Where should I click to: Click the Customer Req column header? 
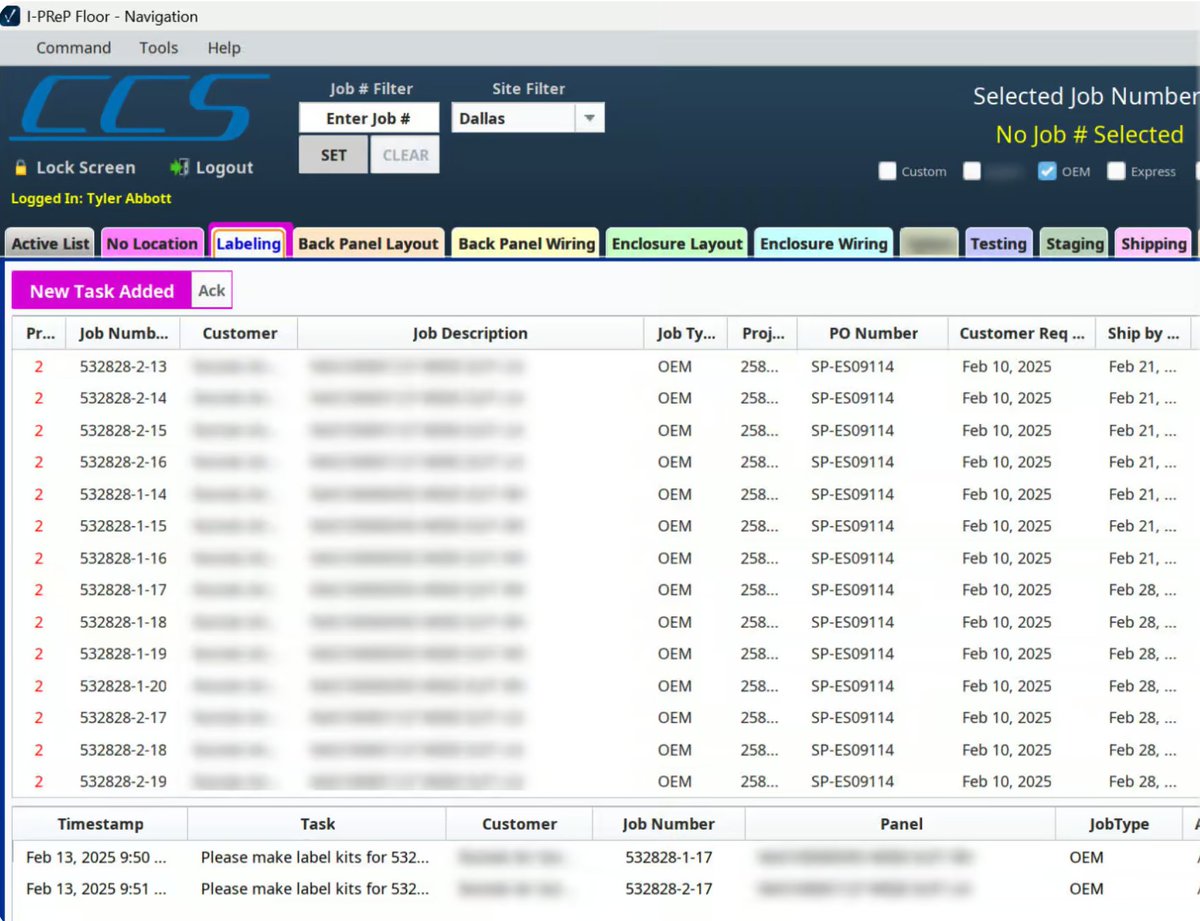[x=1021, y=333]
